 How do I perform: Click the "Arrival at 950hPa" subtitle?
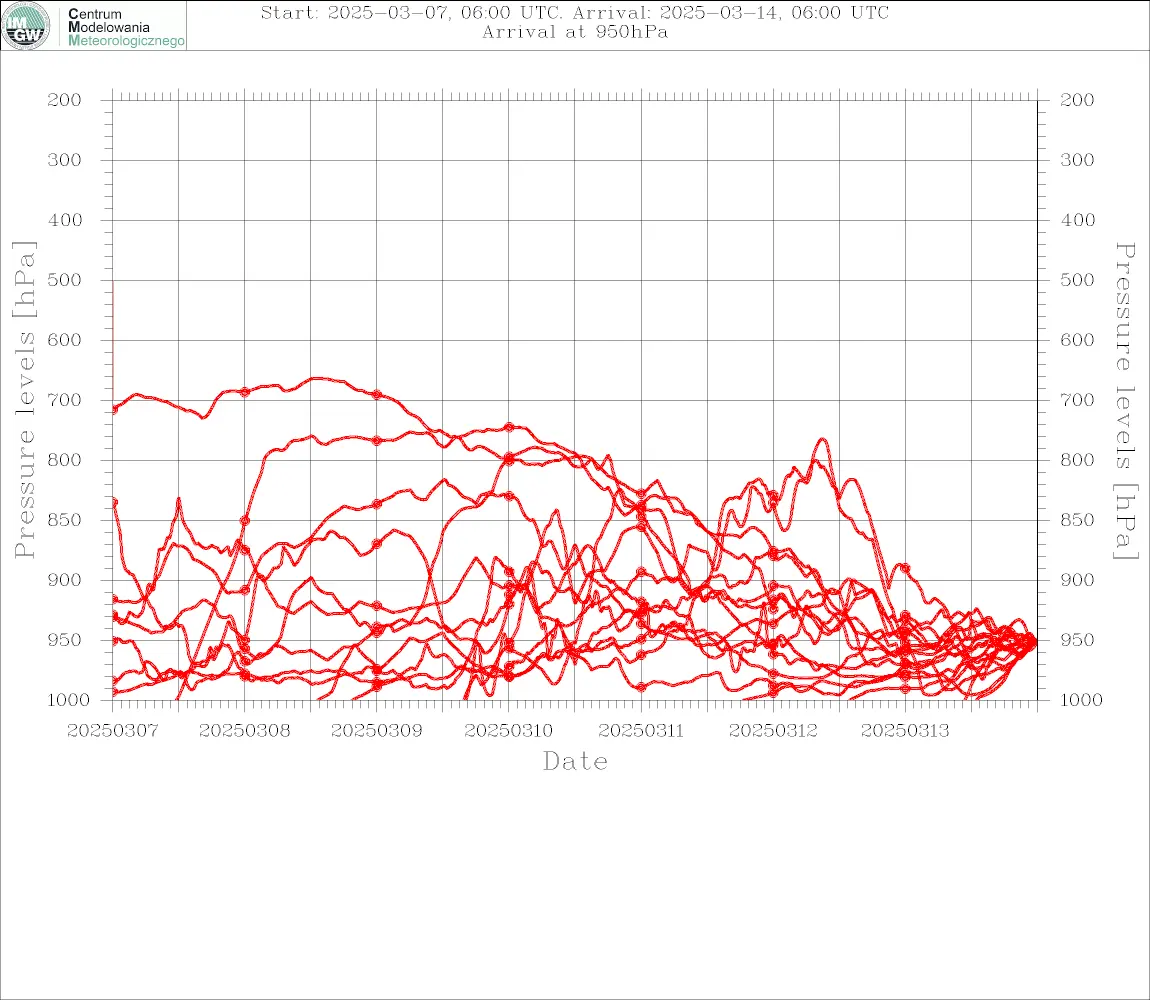(x=575, y=32)
